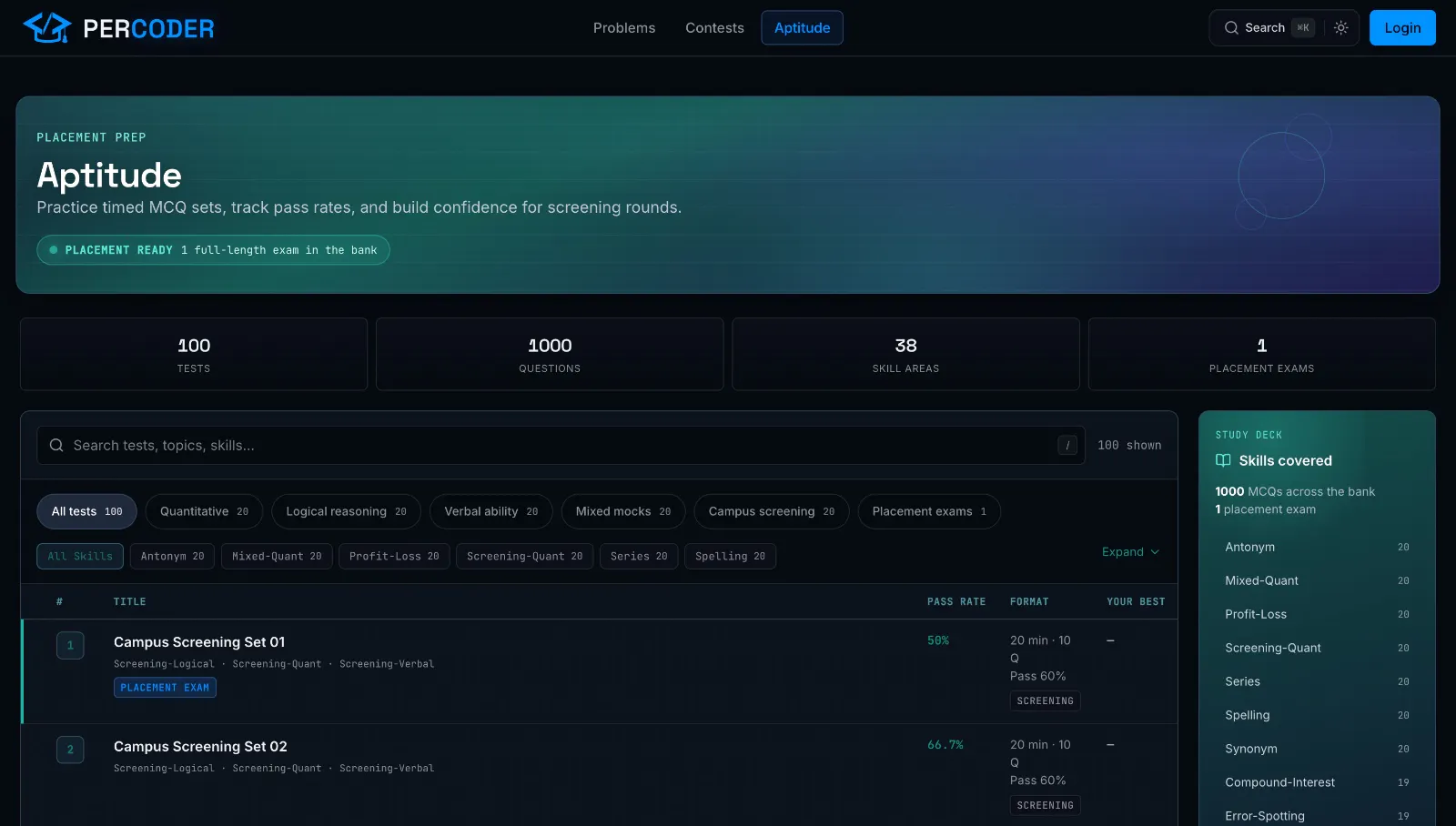This screenshot has width=1456, height=826.
Task: Click the 1 PLACEMENT EXAMS stat card
Action: 1262,355
